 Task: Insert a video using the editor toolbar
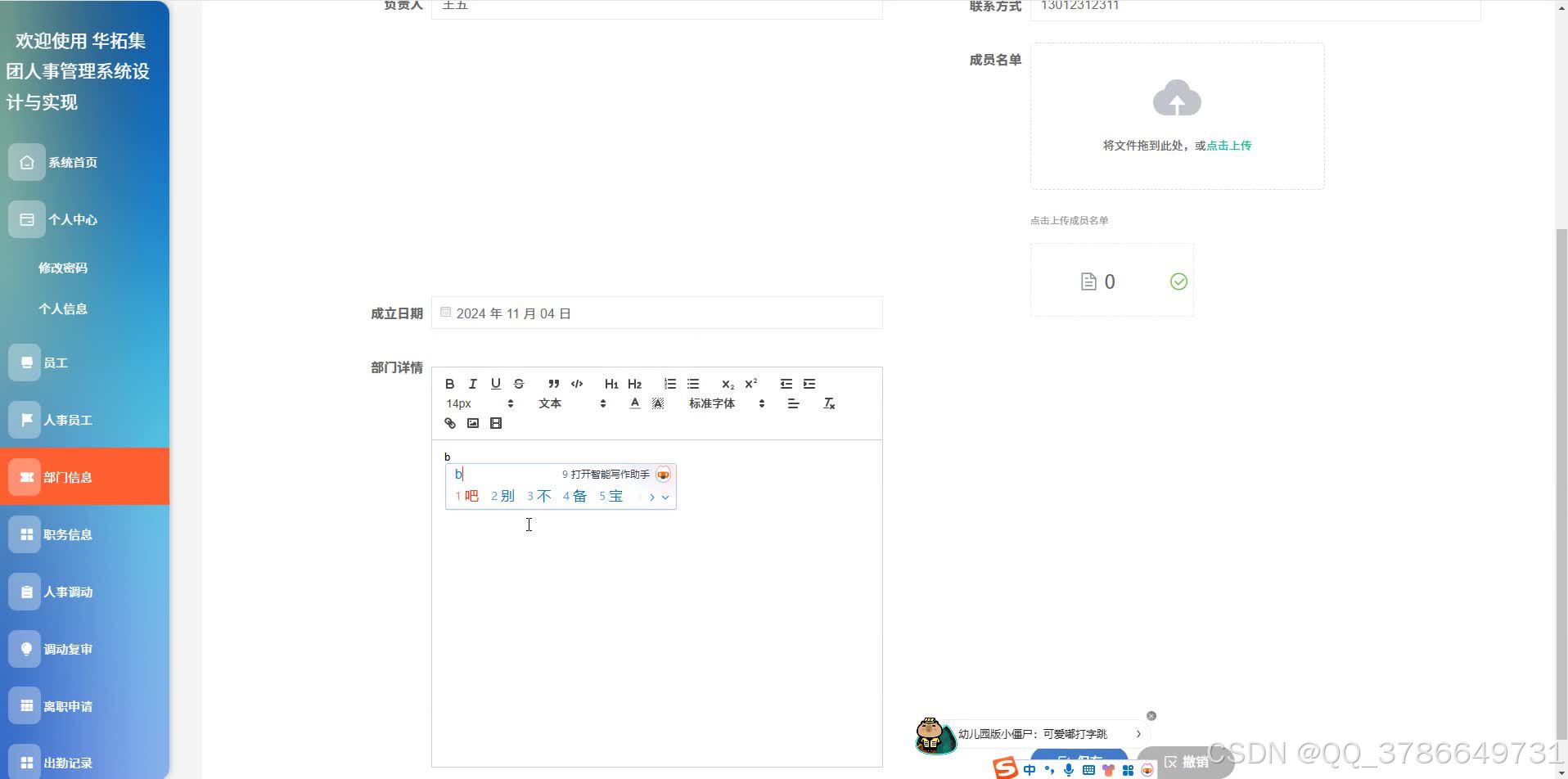point(496,423)
